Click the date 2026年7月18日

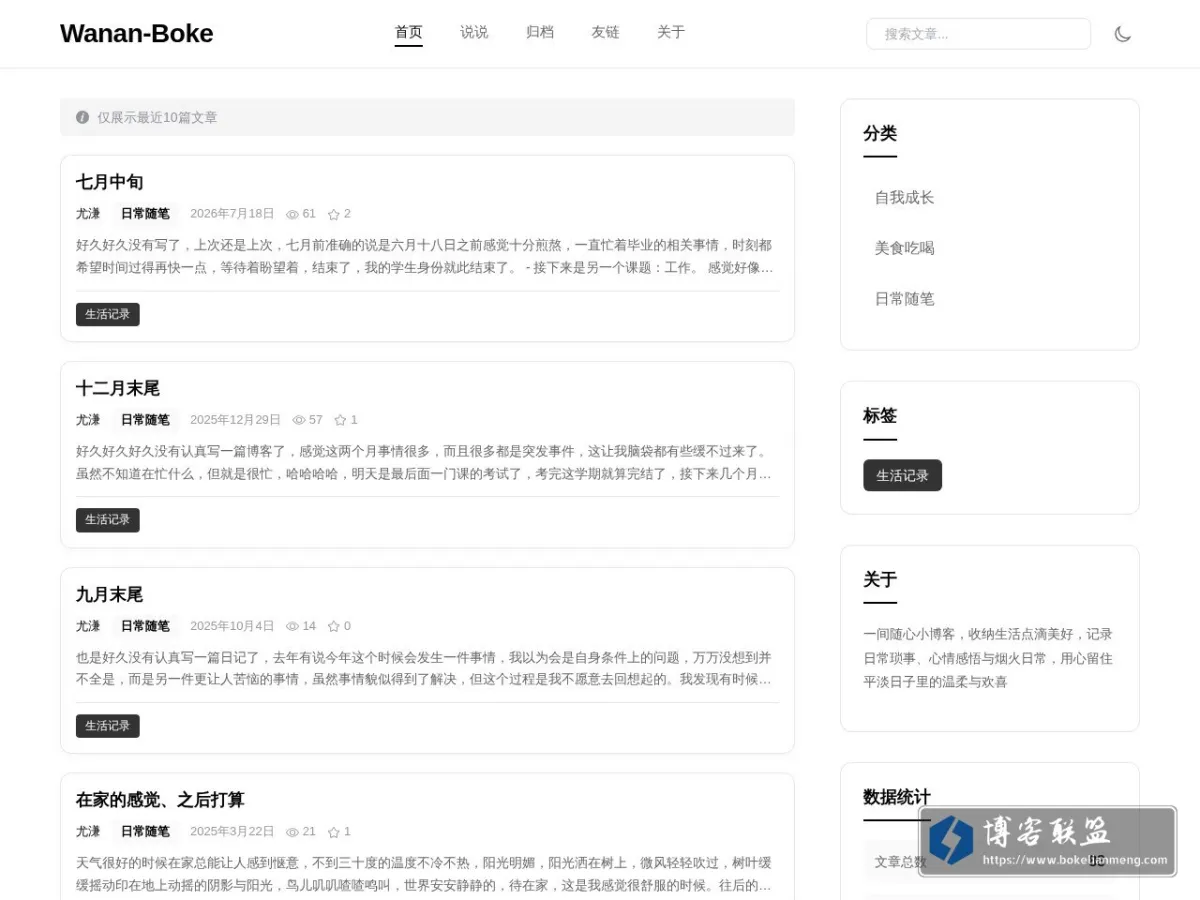point(232,214)
